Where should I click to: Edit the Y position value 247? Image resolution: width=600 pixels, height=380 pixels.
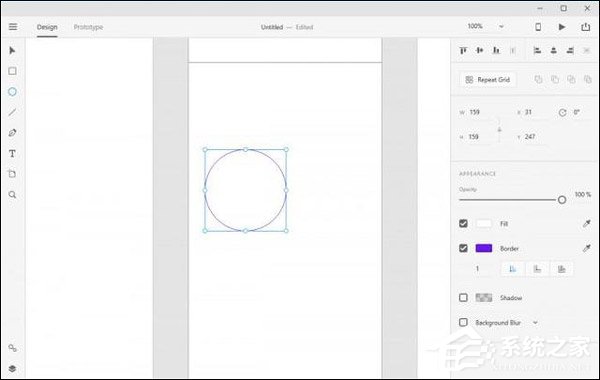[x=530, y=137]
